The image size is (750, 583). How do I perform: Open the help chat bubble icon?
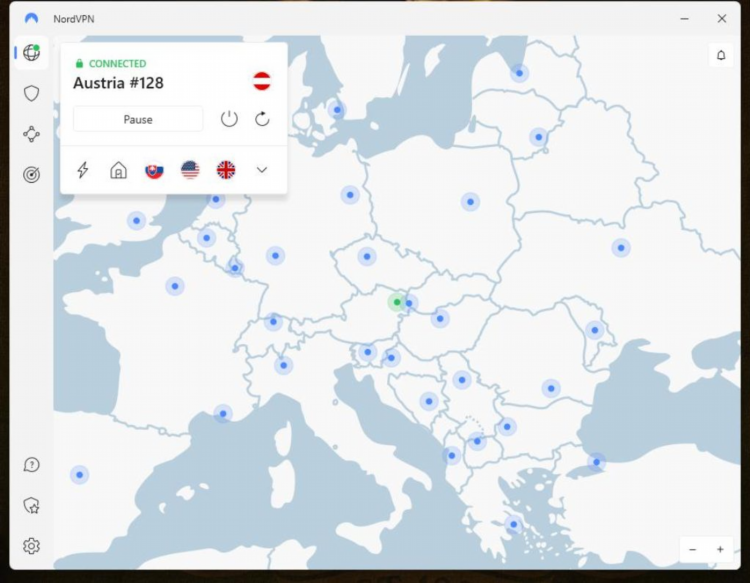tap(32, 465)
